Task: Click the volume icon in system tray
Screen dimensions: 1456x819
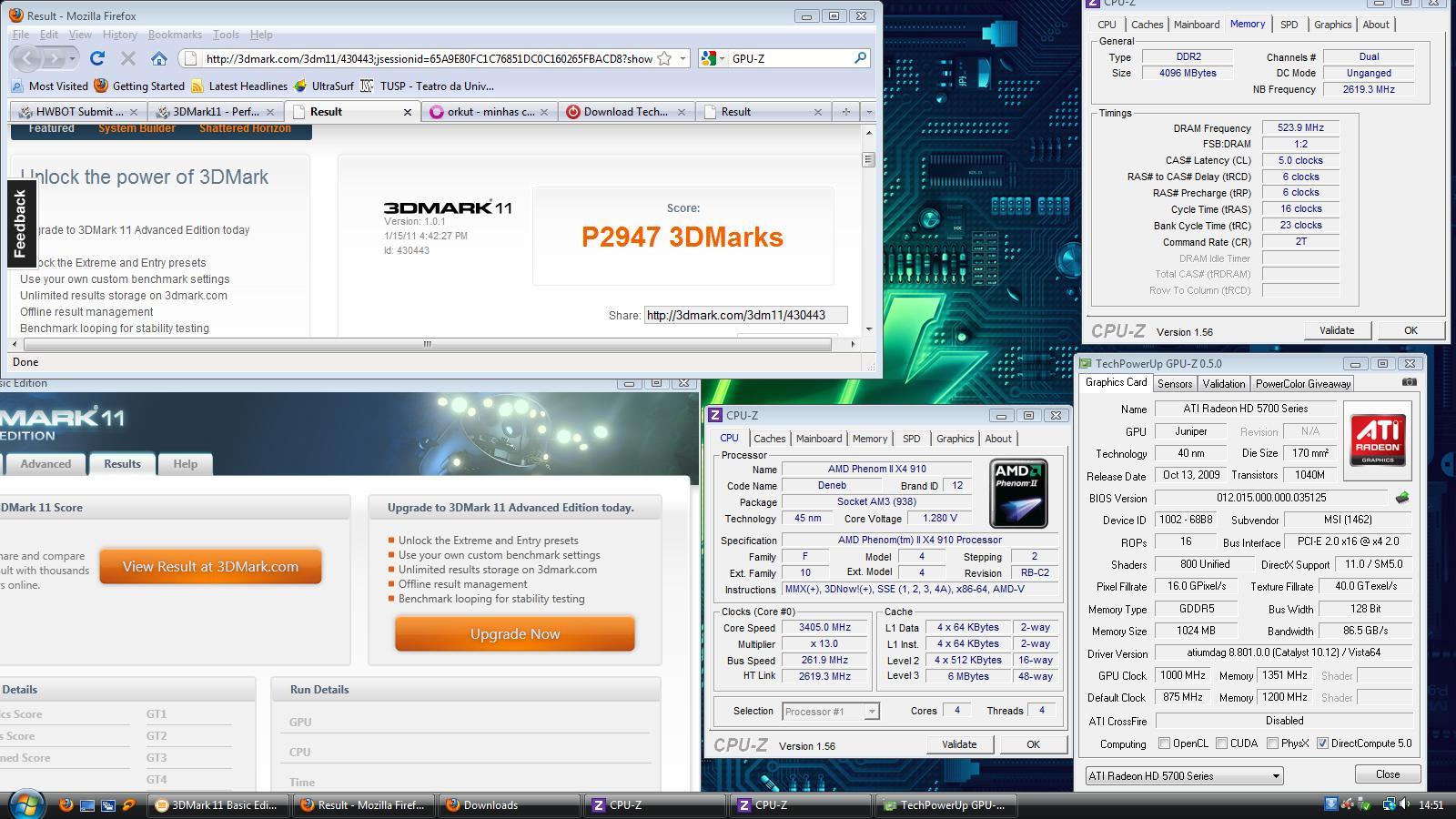Action: (1403, 804)
